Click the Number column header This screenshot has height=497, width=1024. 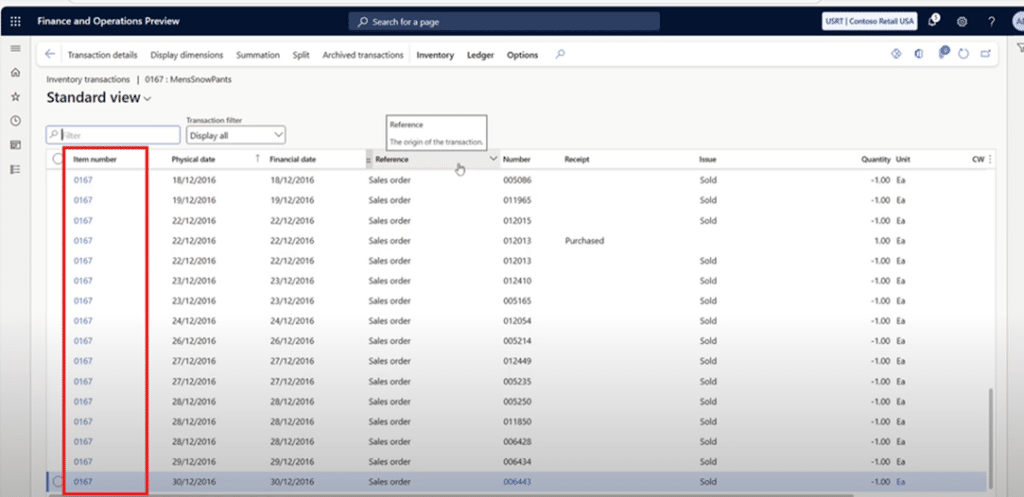pyautogui.click(x=517, y=159)
